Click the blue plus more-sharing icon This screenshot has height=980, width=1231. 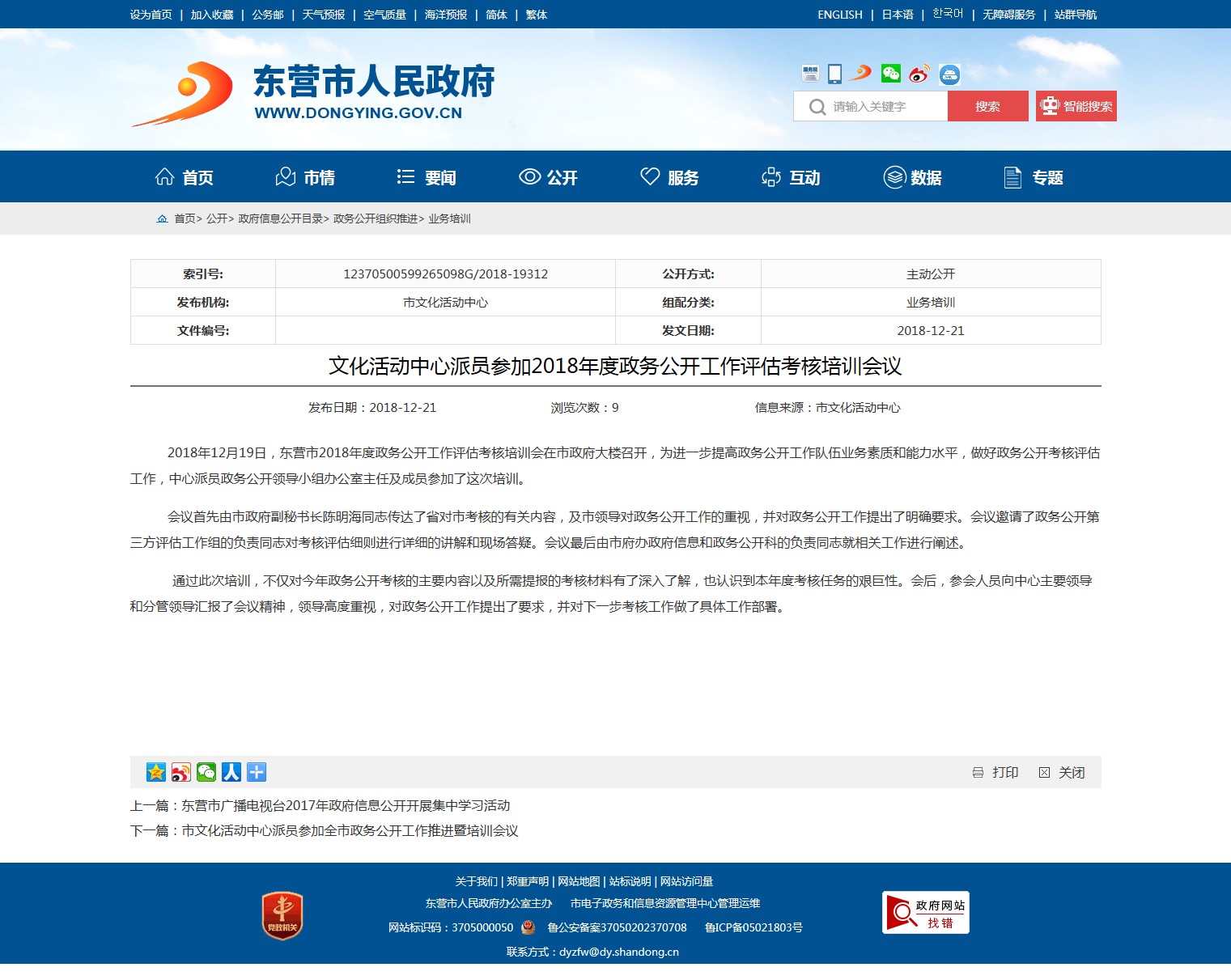[257, 772]
